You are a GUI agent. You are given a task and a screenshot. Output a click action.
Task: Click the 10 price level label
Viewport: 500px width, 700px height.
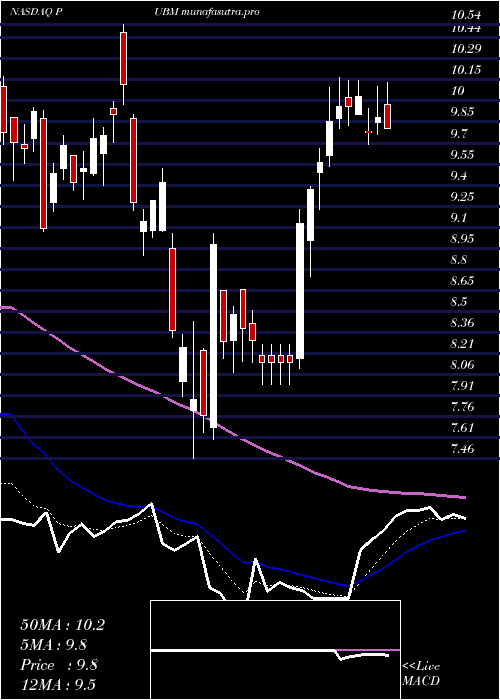(x=458, y=91)
